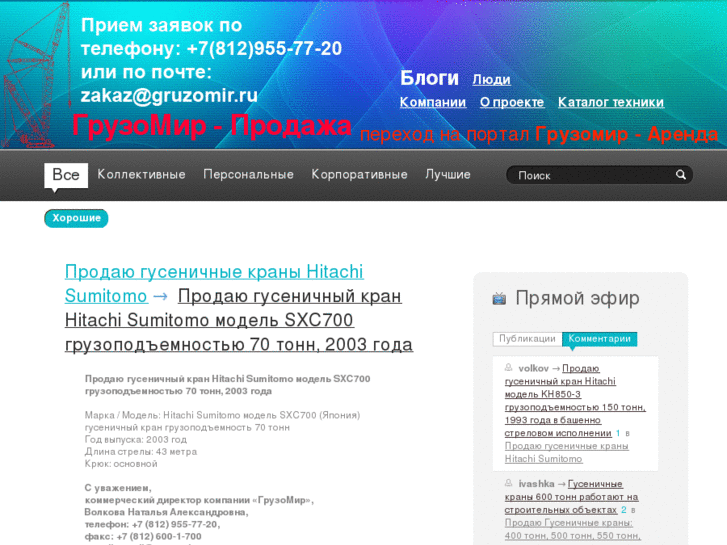Open sidebar blog link Продаю гусеничные краны Hitachi Sumitomo

point(567,452)
